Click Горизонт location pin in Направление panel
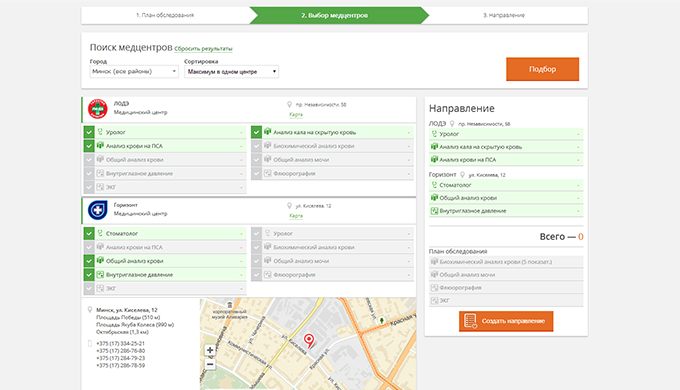 tap(462, 175)
